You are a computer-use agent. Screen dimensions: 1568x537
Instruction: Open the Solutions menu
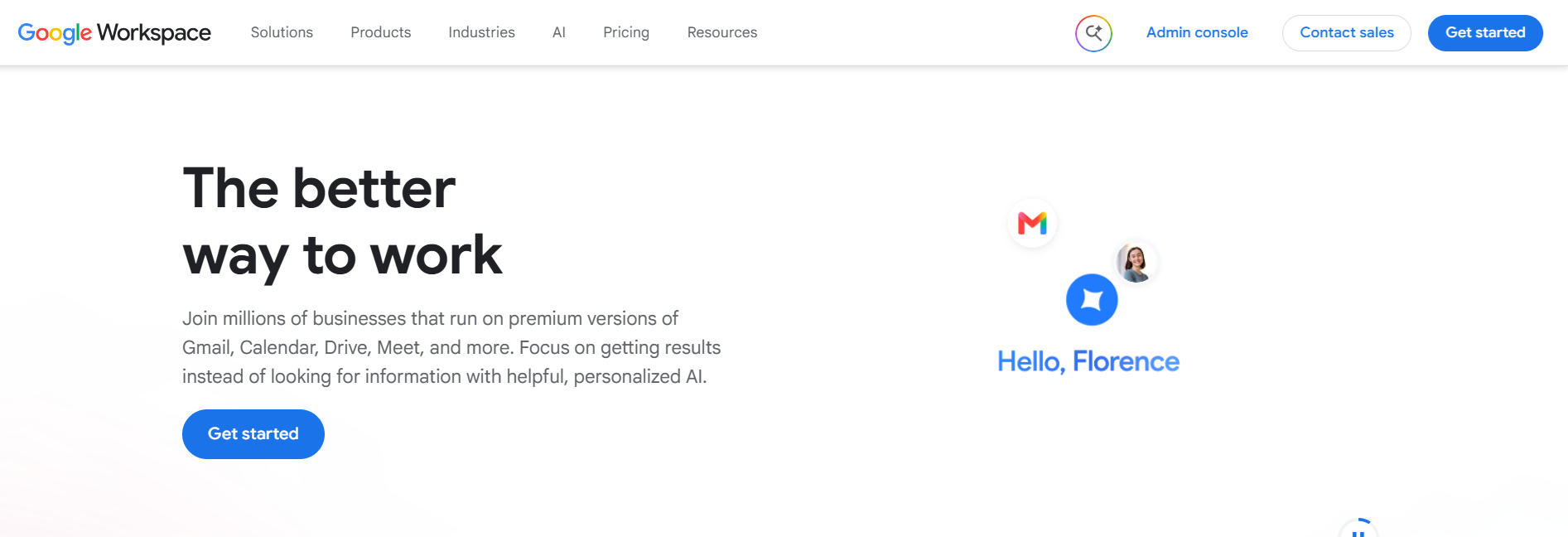(x=282, y=32)
